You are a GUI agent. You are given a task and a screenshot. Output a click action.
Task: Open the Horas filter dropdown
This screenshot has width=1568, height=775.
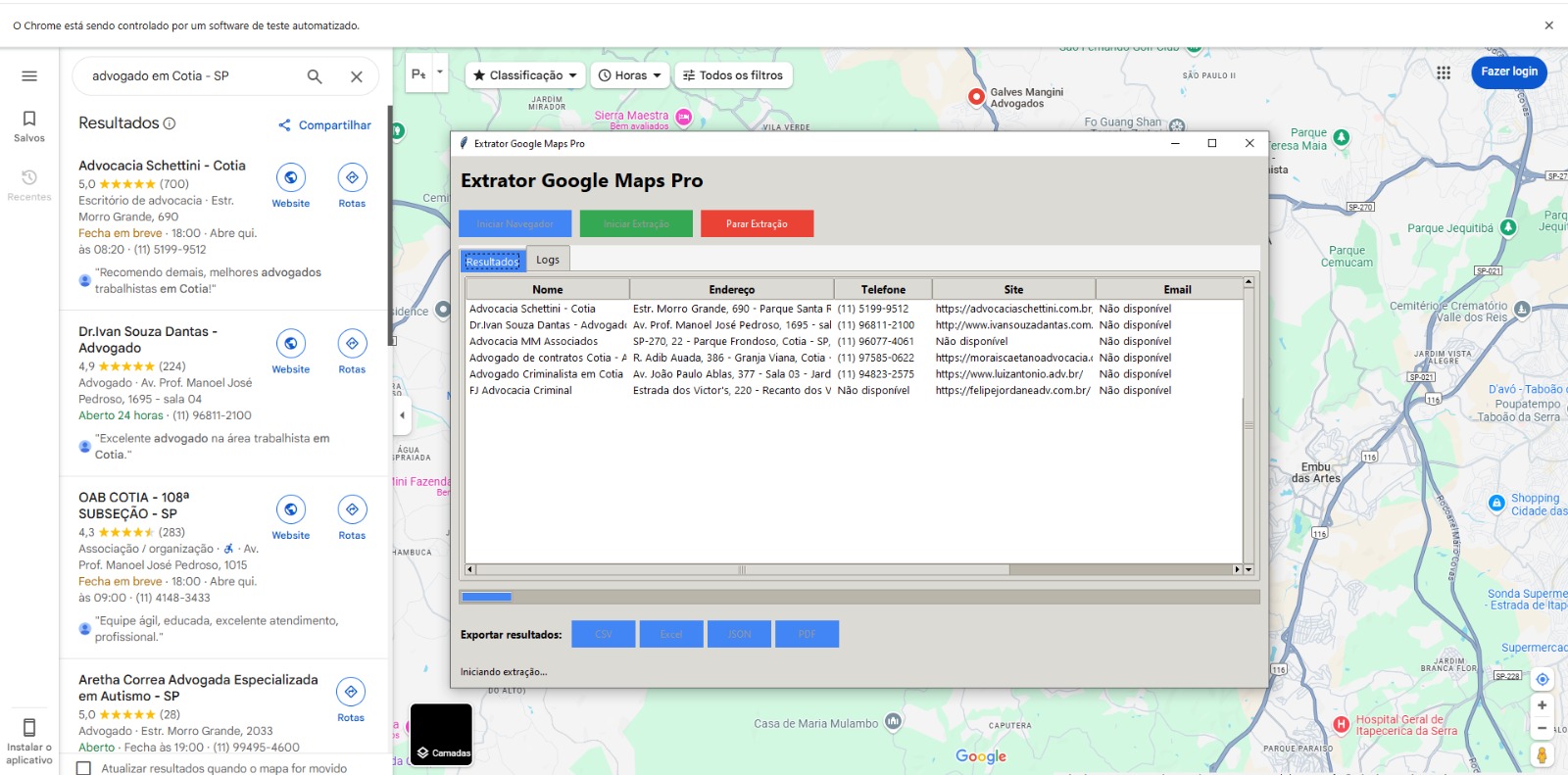click(631, 75)
